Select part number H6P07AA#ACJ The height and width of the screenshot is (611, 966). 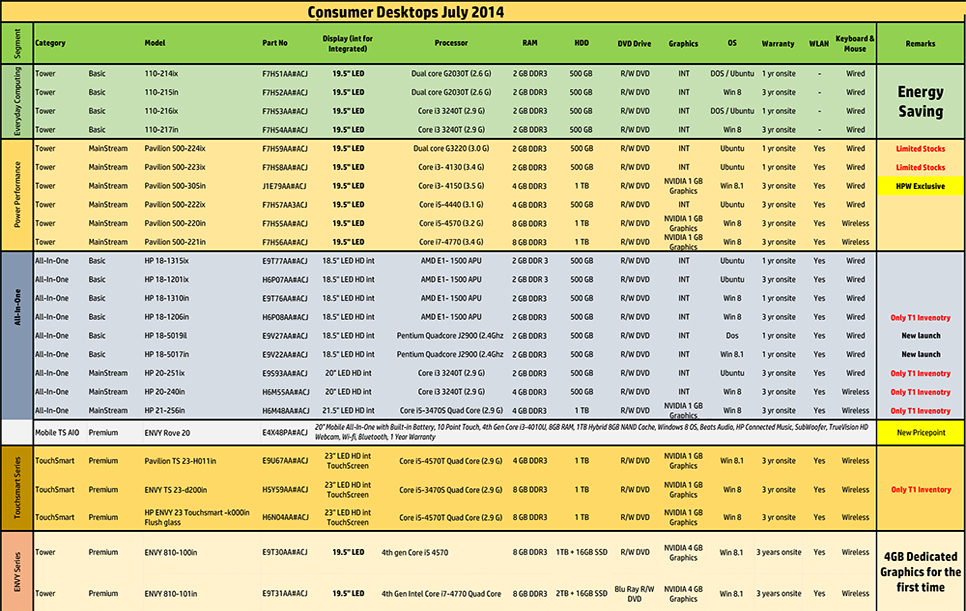click(285, 280)
